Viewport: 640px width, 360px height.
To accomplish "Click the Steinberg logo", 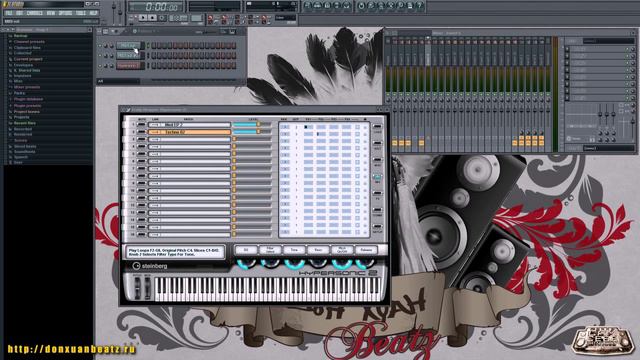I will click(x=149, y=266).
